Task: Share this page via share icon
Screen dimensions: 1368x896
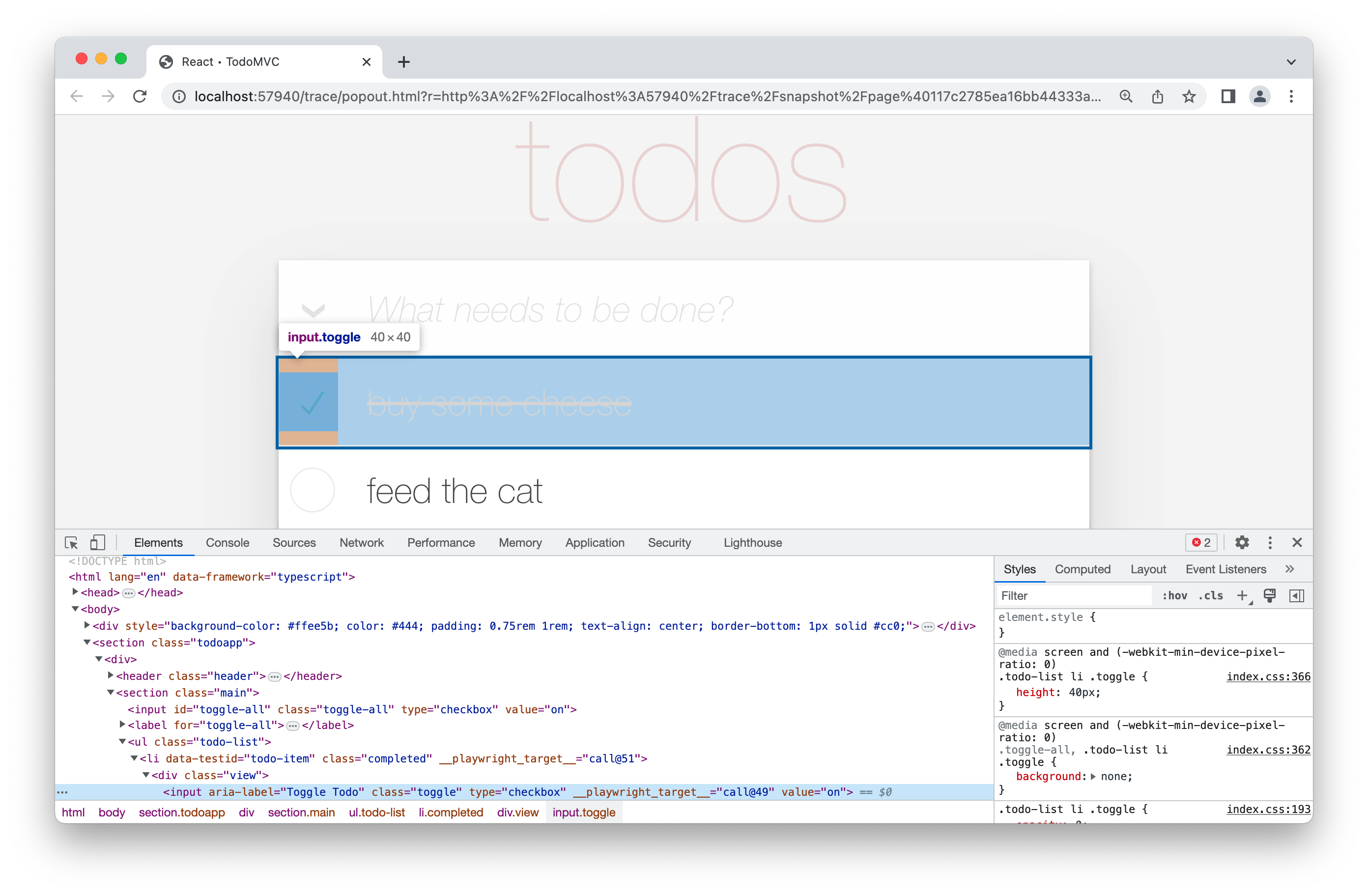Action: tap(1157, 97)
